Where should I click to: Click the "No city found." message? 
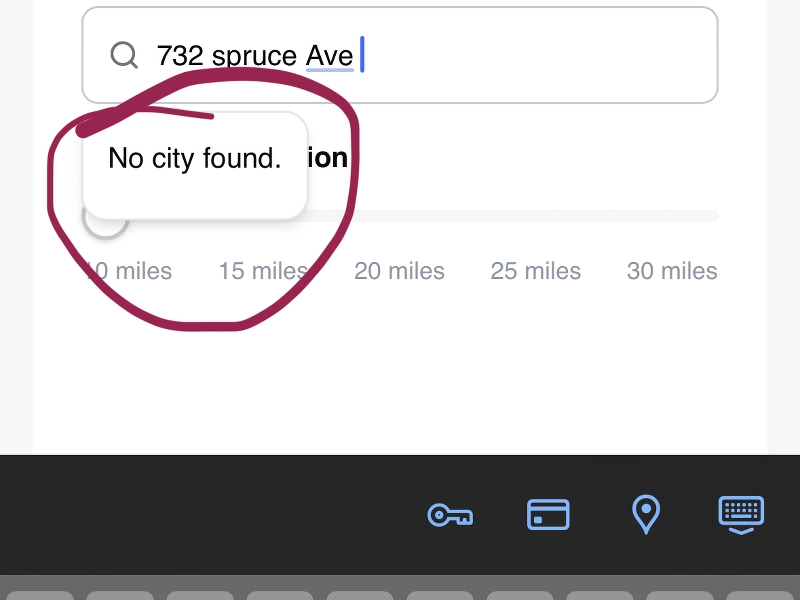(x=194, y=158)
